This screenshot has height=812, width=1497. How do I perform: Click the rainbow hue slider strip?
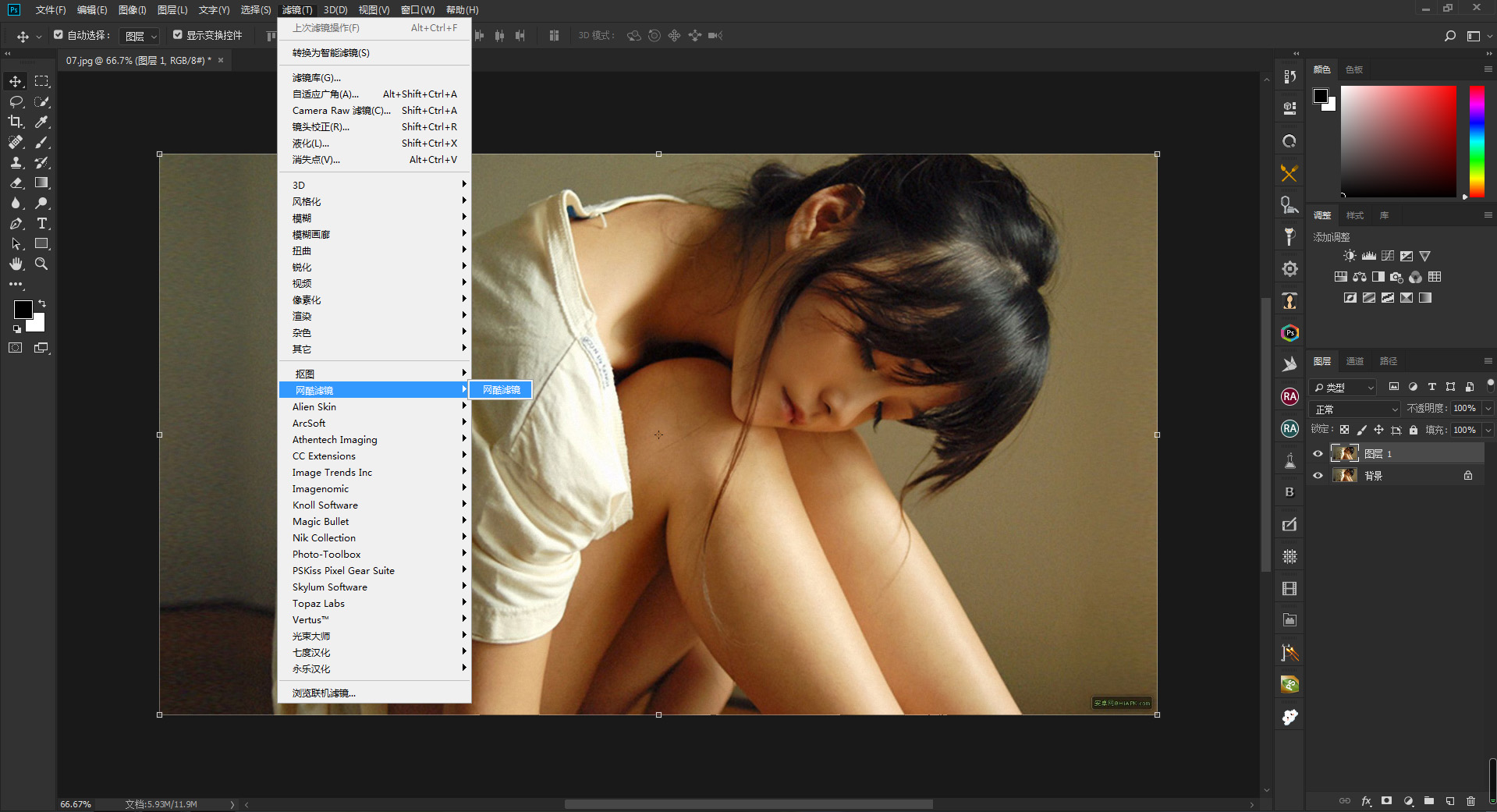1477,140
